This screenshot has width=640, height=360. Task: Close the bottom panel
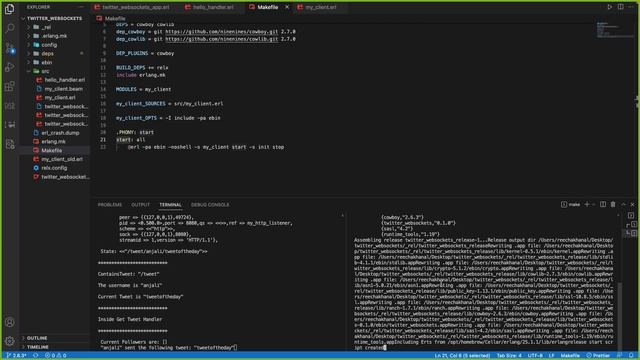pos(633,204)
